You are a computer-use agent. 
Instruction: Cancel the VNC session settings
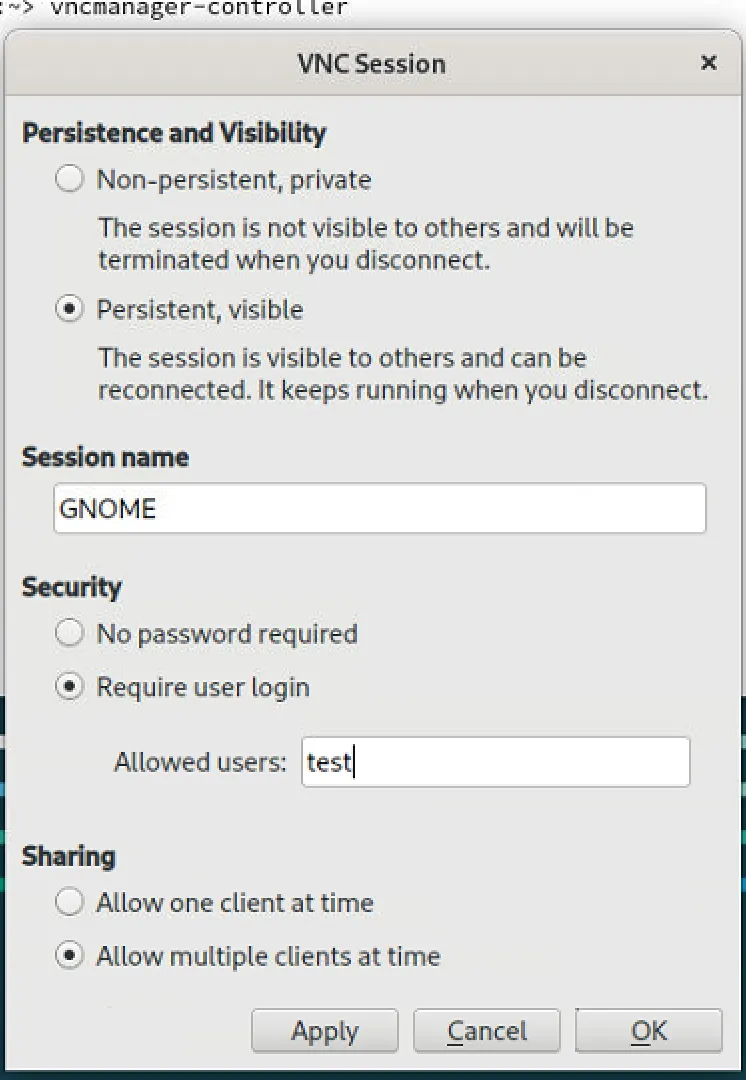tap(486, 1031)
